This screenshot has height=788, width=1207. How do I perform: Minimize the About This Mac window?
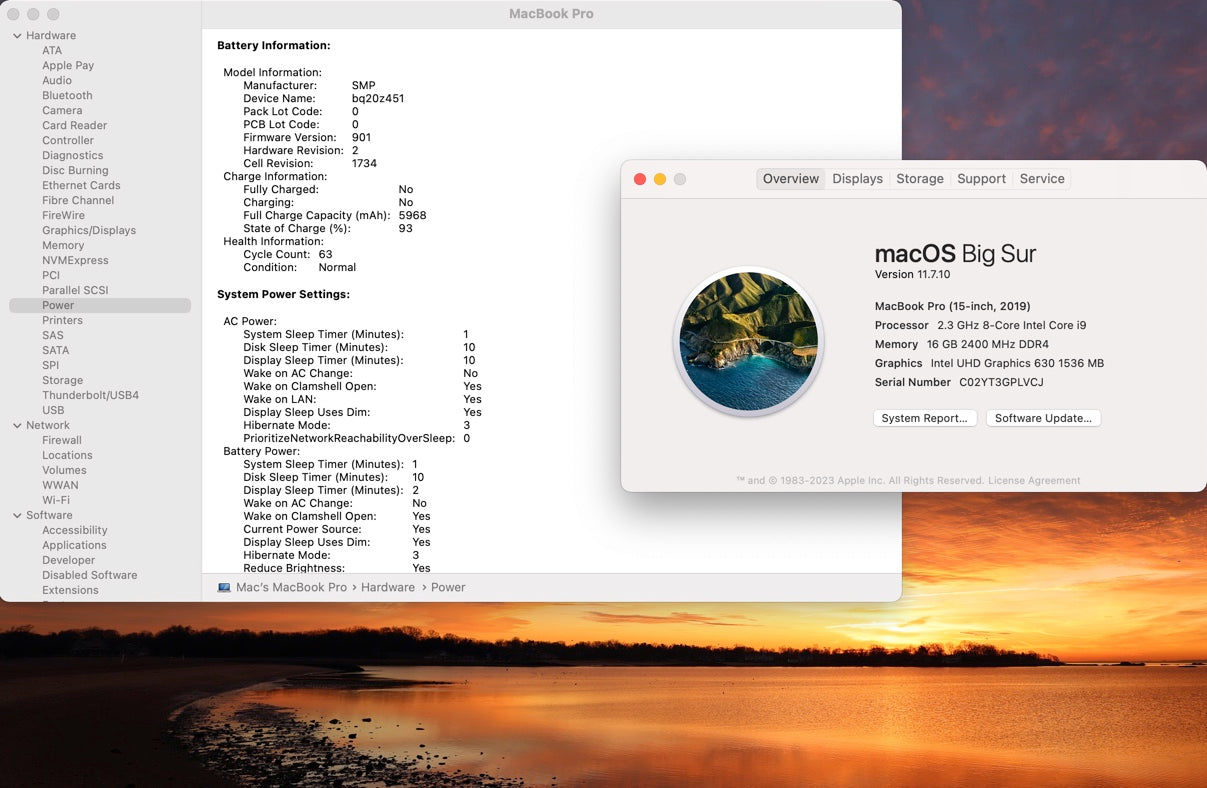[x=660, y=179]
